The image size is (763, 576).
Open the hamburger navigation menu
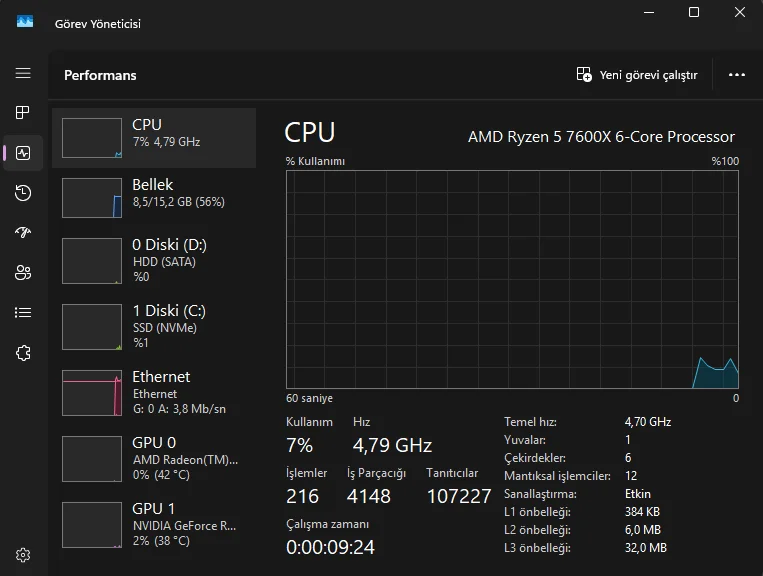[23, 74]
